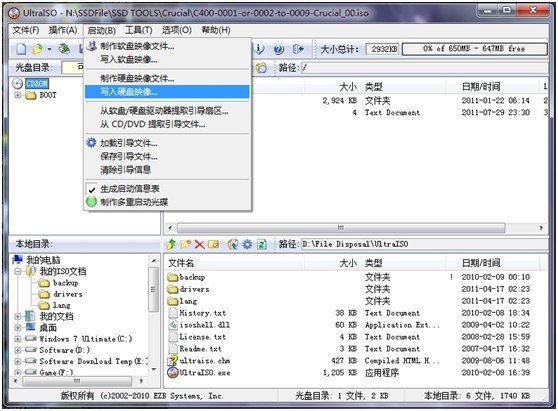Screen dimensions: 558x411
Task: Click the ultraiso.chm help file icon
Action: pos(173,360)
